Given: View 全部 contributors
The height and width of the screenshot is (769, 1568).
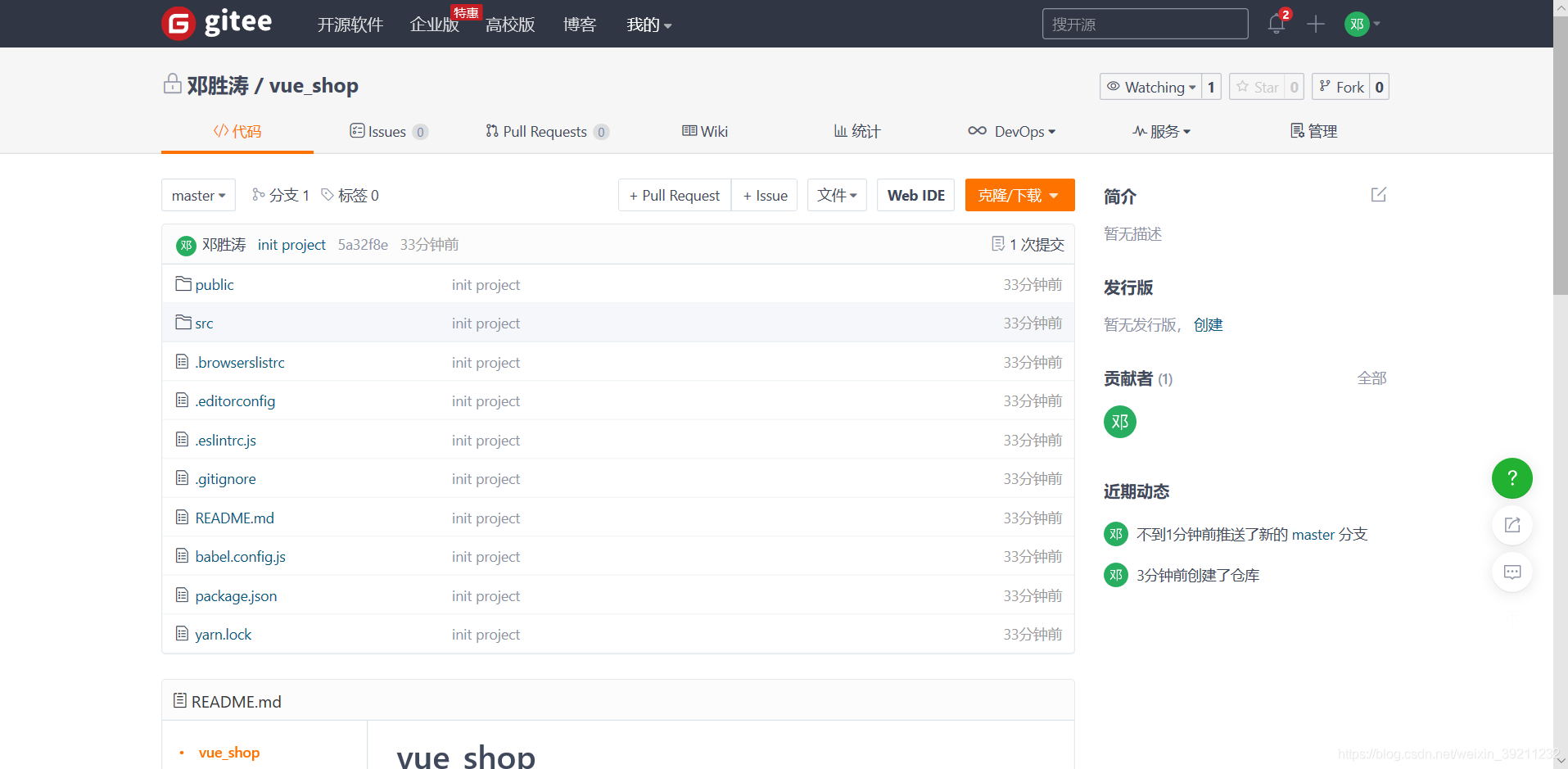Looking at the screenshot, I should click(1371, 378).
